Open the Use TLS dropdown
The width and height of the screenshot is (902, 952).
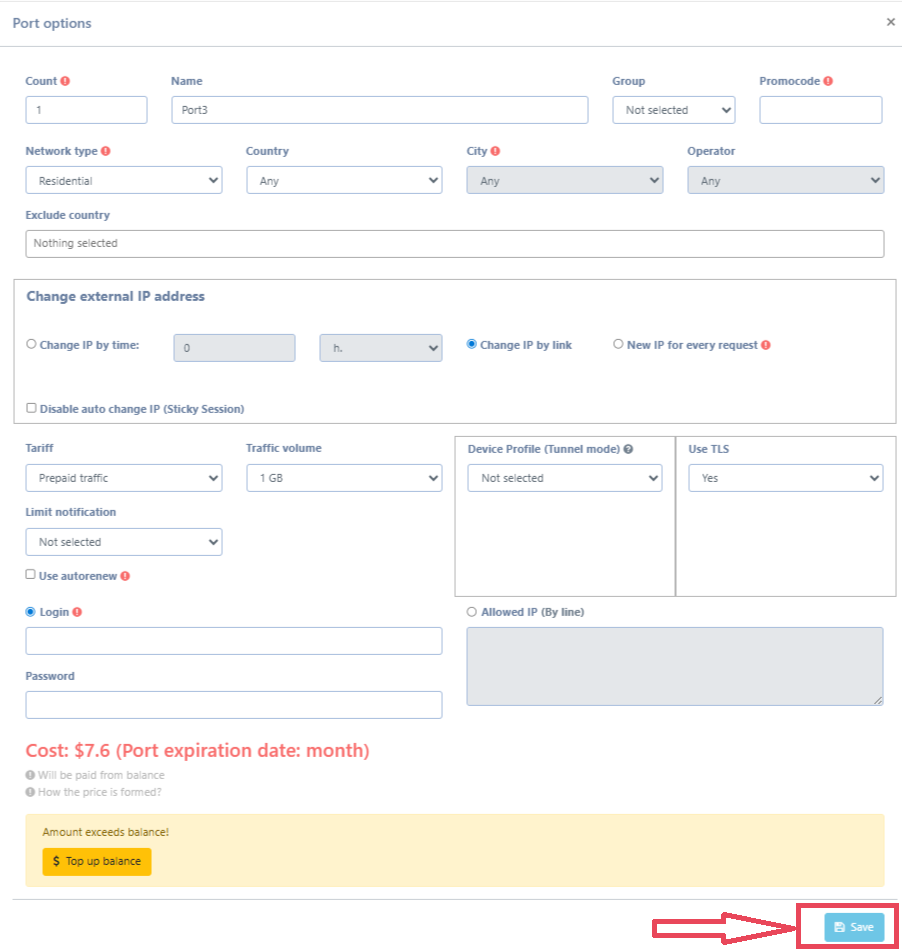[785, 478]
